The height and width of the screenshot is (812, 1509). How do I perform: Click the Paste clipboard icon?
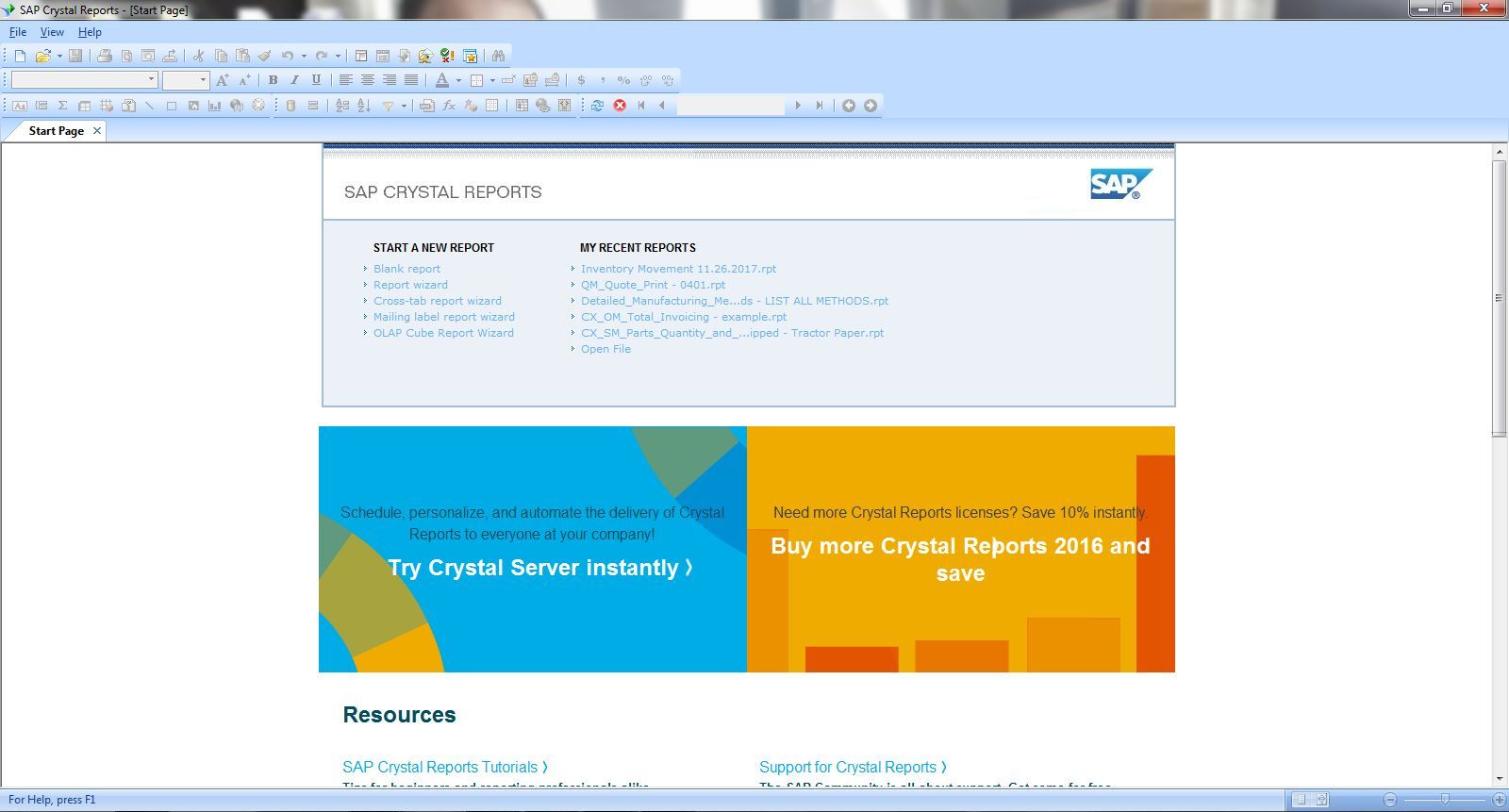click(x=242, y=56)
